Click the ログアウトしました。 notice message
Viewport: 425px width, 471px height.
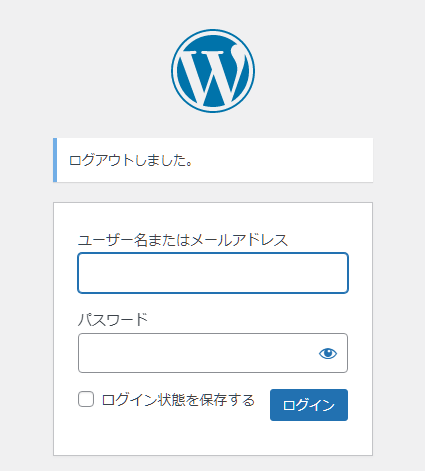(x=131, y=160)
